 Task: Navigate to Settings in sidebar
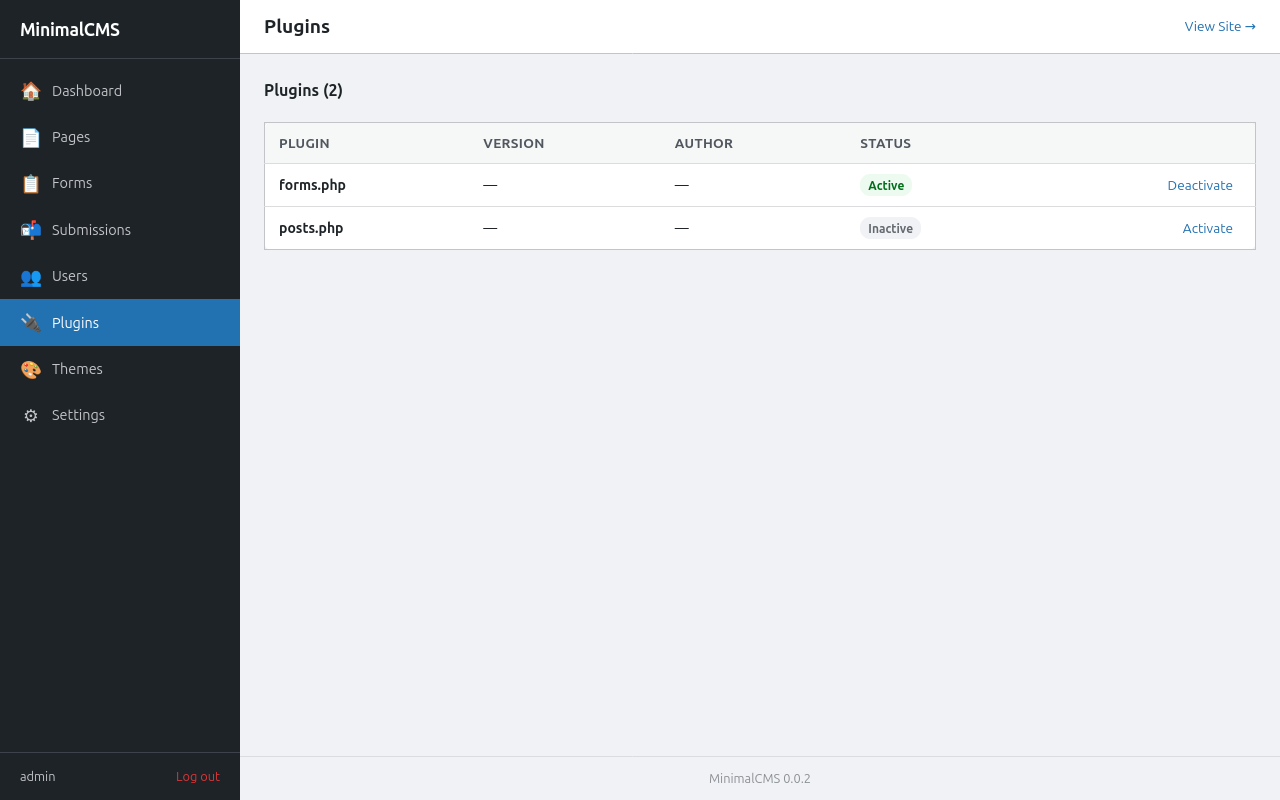(x=78, y=415)
